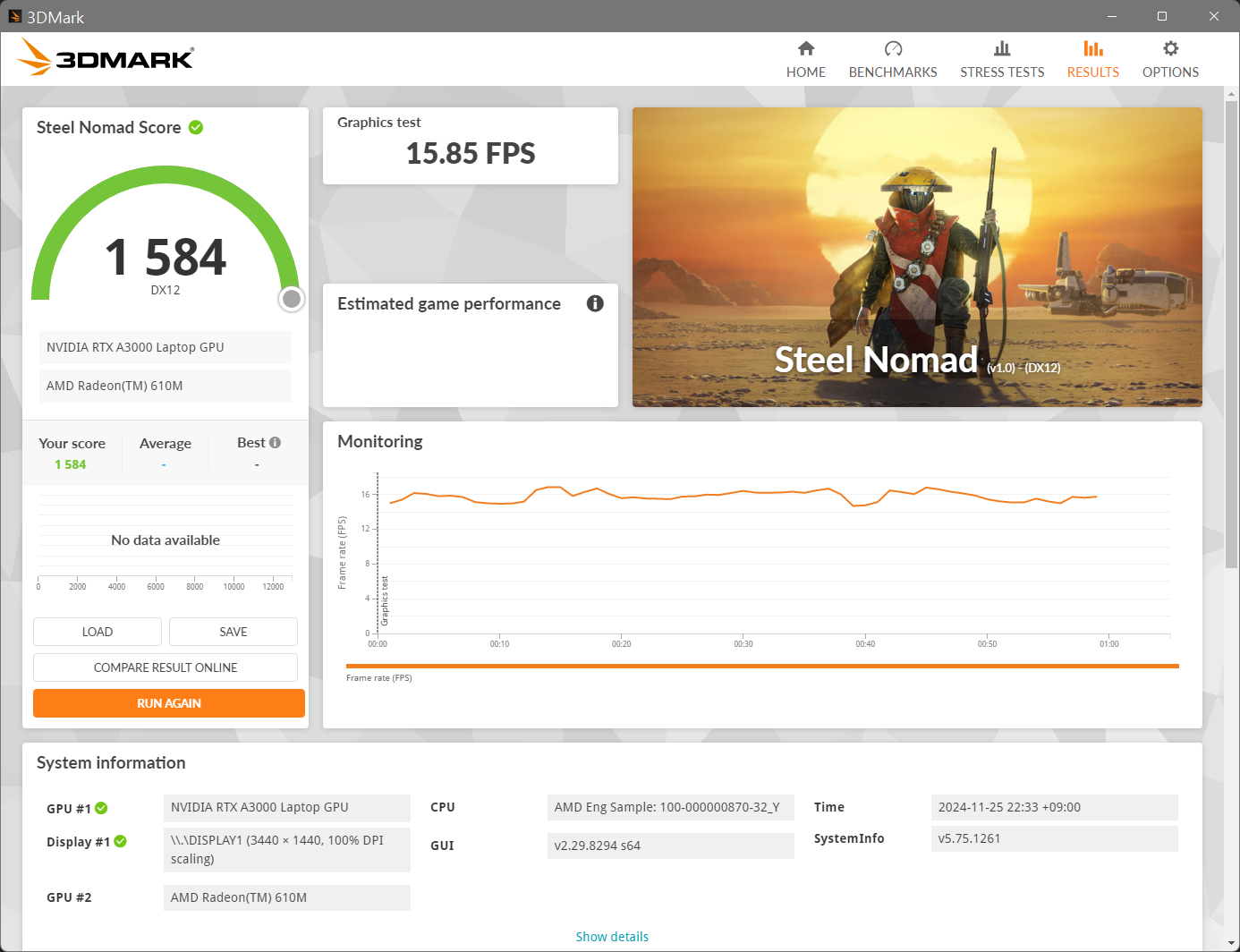
Task: Click the green check beside Steel Nomad Score
Action: point(196,127)
